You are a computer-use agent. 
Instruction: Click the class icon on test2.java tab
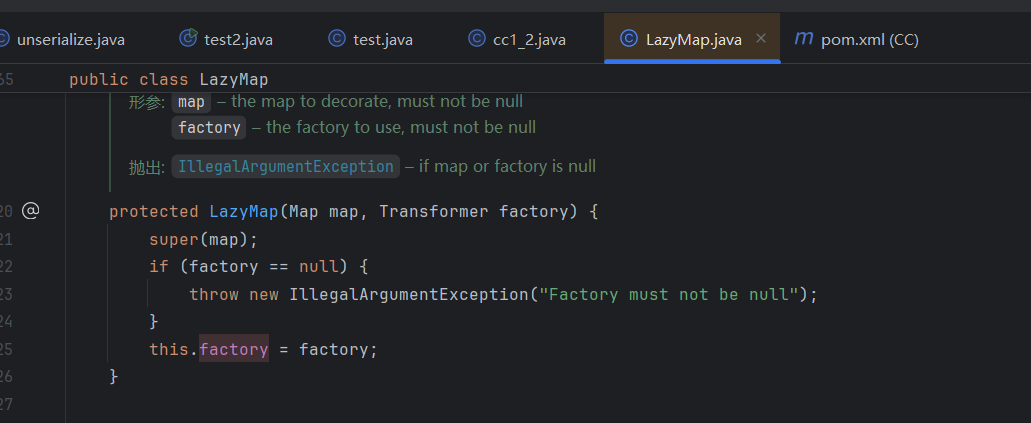click(x=188, y=39)
